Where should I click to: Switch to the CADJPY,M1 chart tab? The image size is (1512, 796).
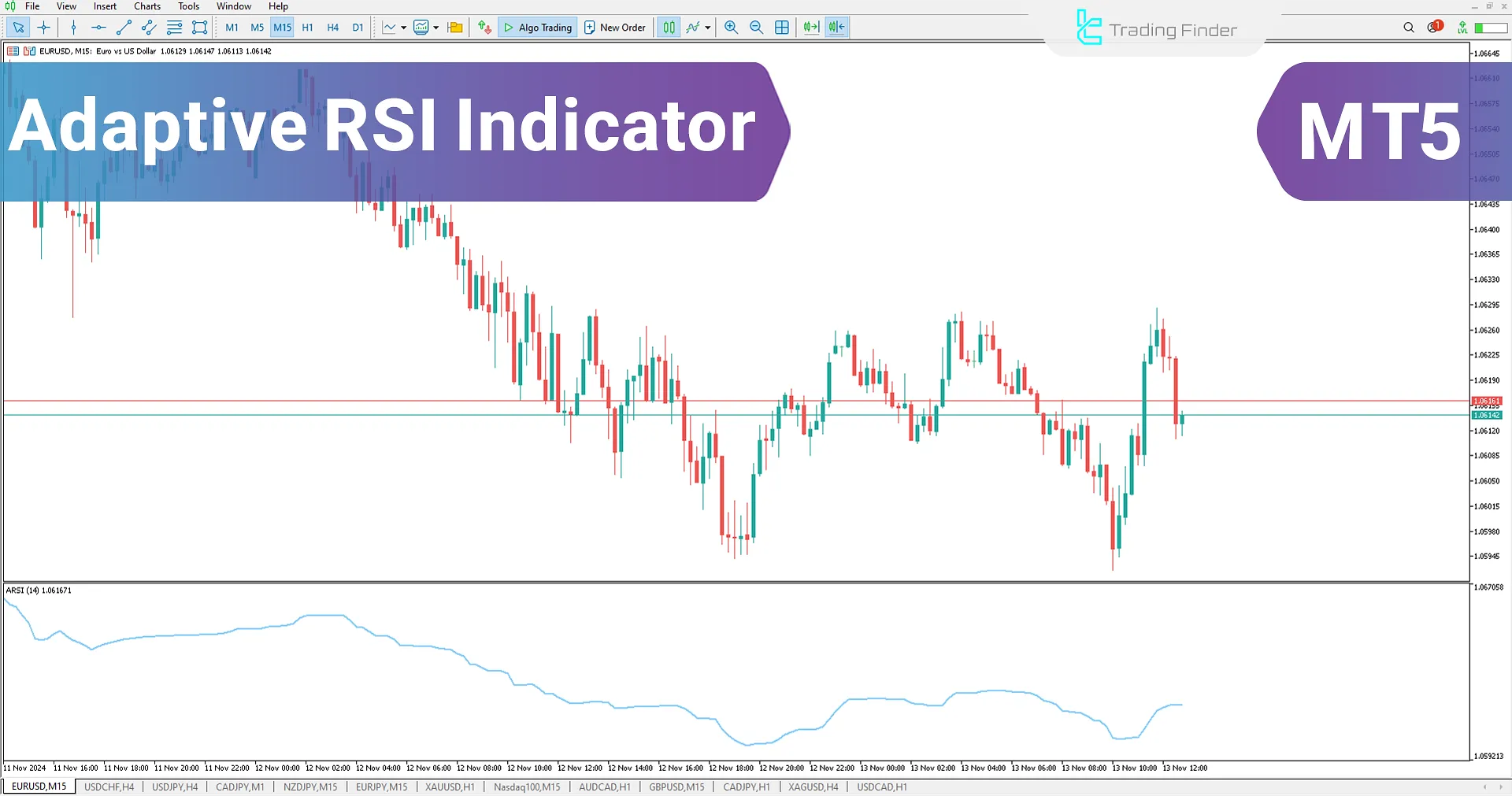(240, 787)
